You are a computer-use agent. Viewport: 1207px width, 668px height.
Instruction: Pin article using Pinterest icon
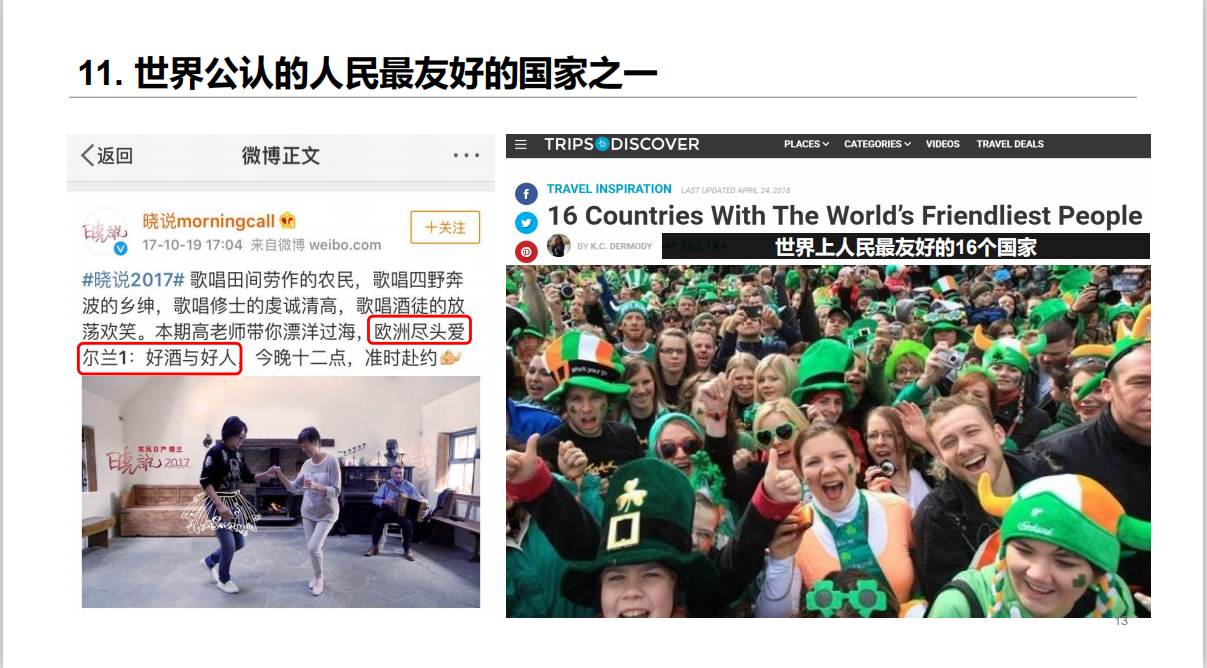(x=526, y=252)
